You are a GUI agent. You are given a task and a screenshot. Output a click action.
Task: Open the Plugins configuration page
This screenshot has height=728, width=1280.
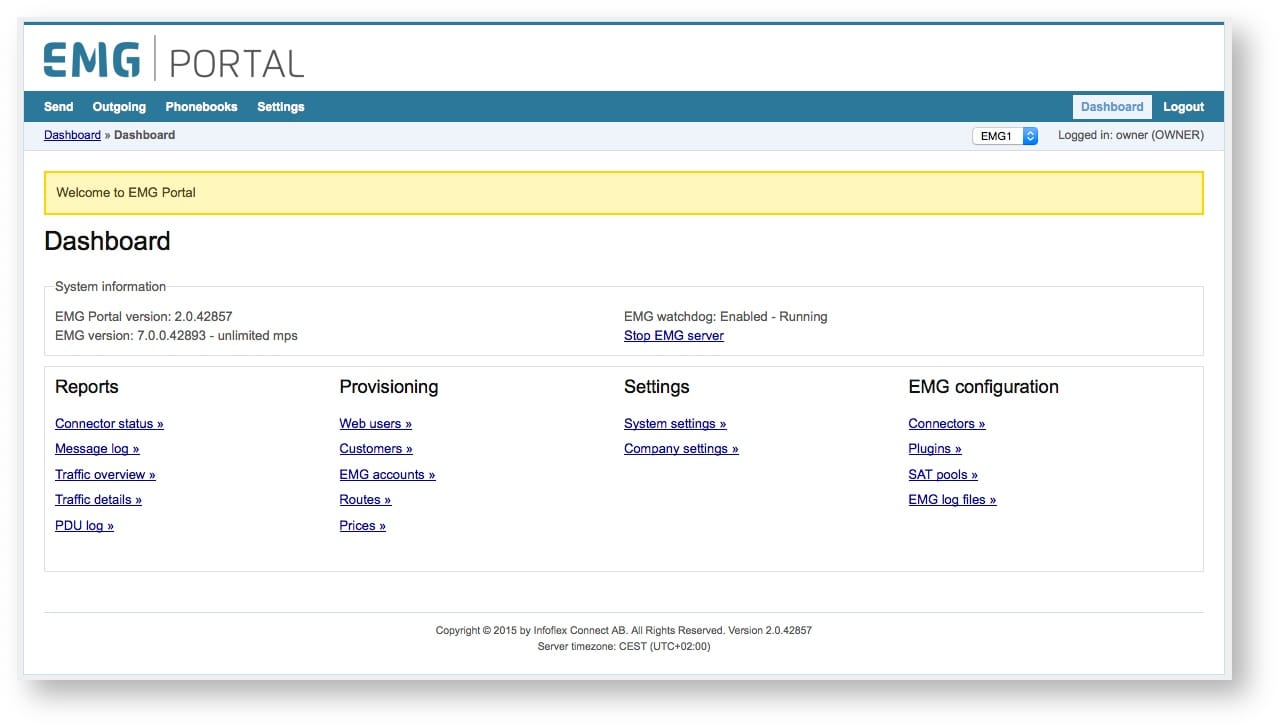click(x=934, y=448)
